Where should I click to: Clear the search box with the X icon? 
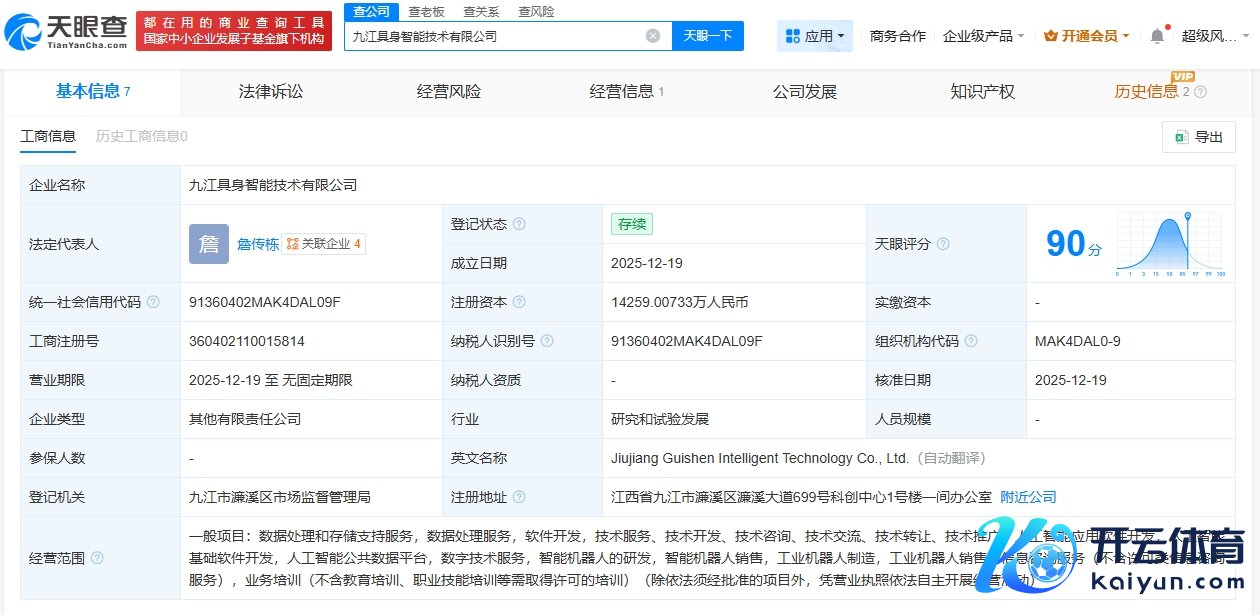coord(653,36)
